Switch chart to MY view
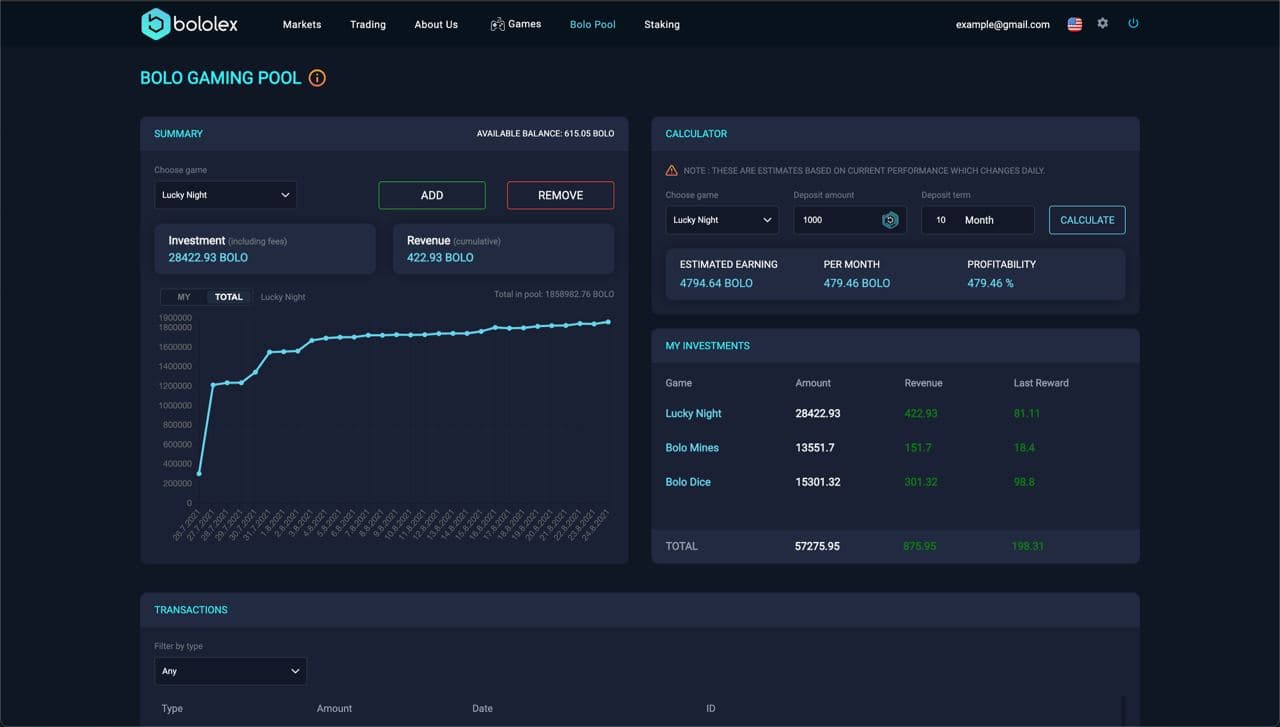The image size is (1280, 727). [184, 297]
